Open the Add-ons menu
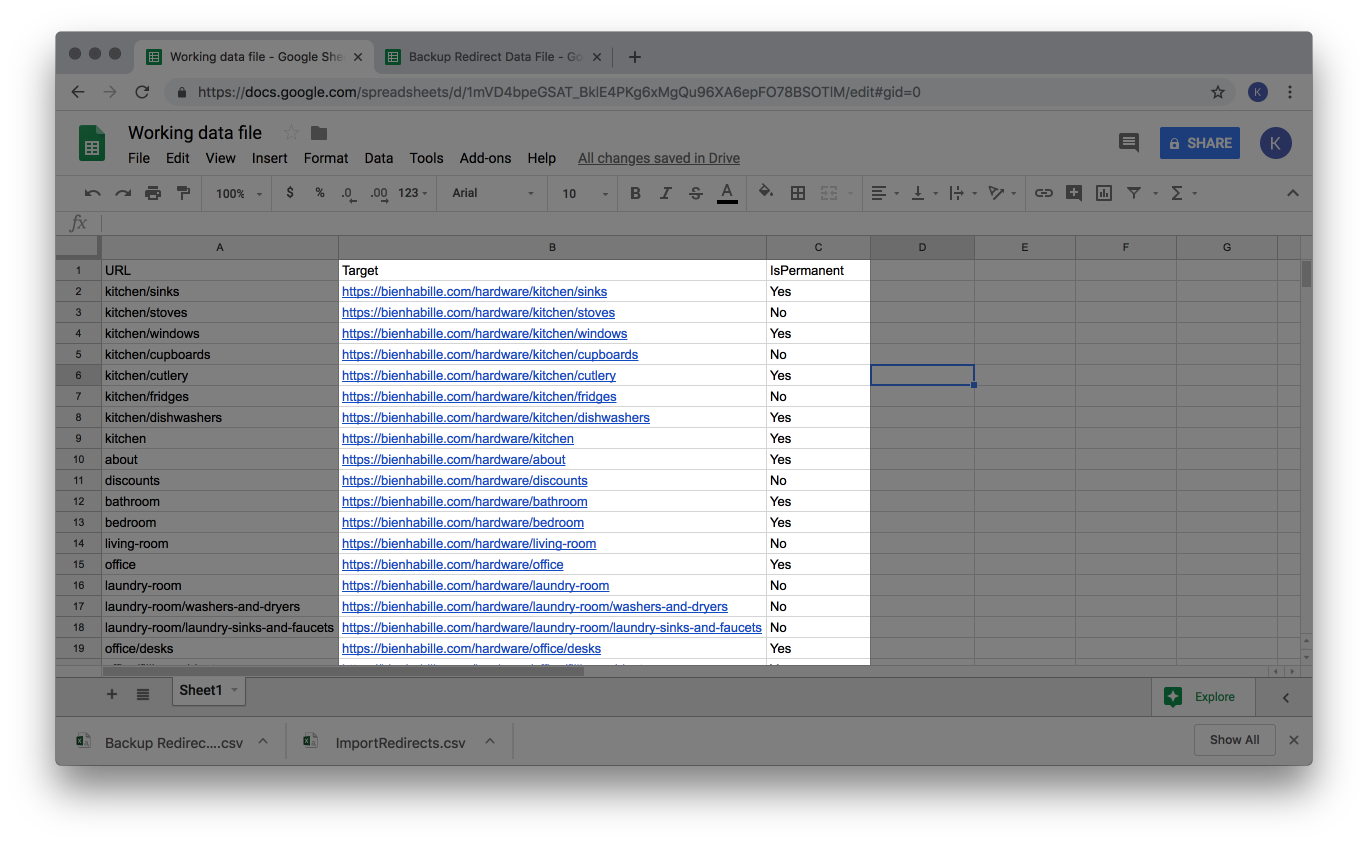Image resolution: width=1368 pixels, height=845 pixels. [485, 158]
